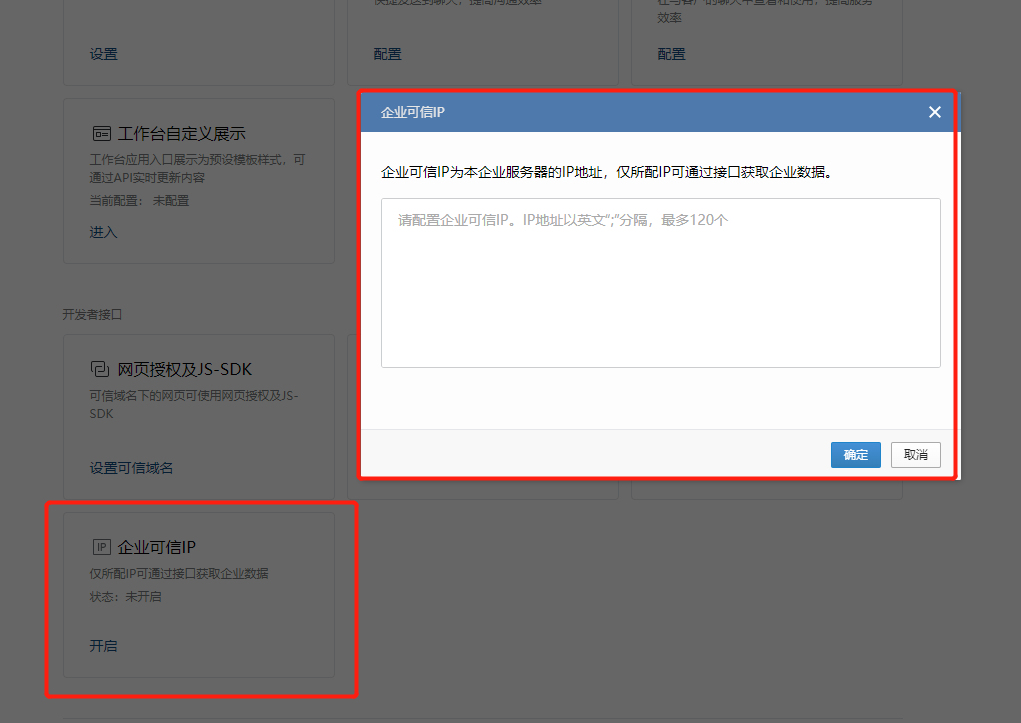Click the 开启 link on the 企业可信IP card
The image size is (1021, 723).
[x=103, y=645]
